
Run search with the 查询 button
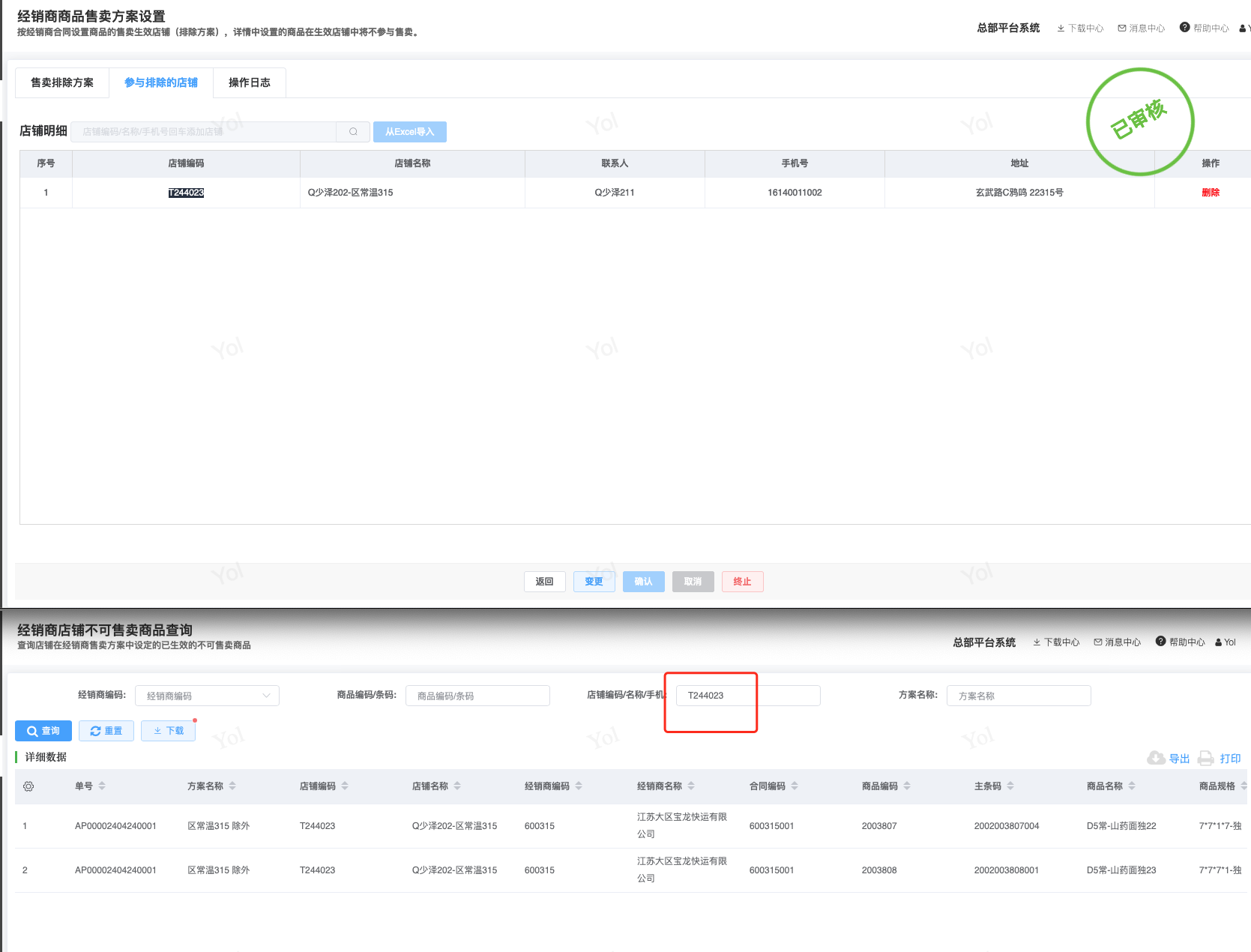[43, 731]
